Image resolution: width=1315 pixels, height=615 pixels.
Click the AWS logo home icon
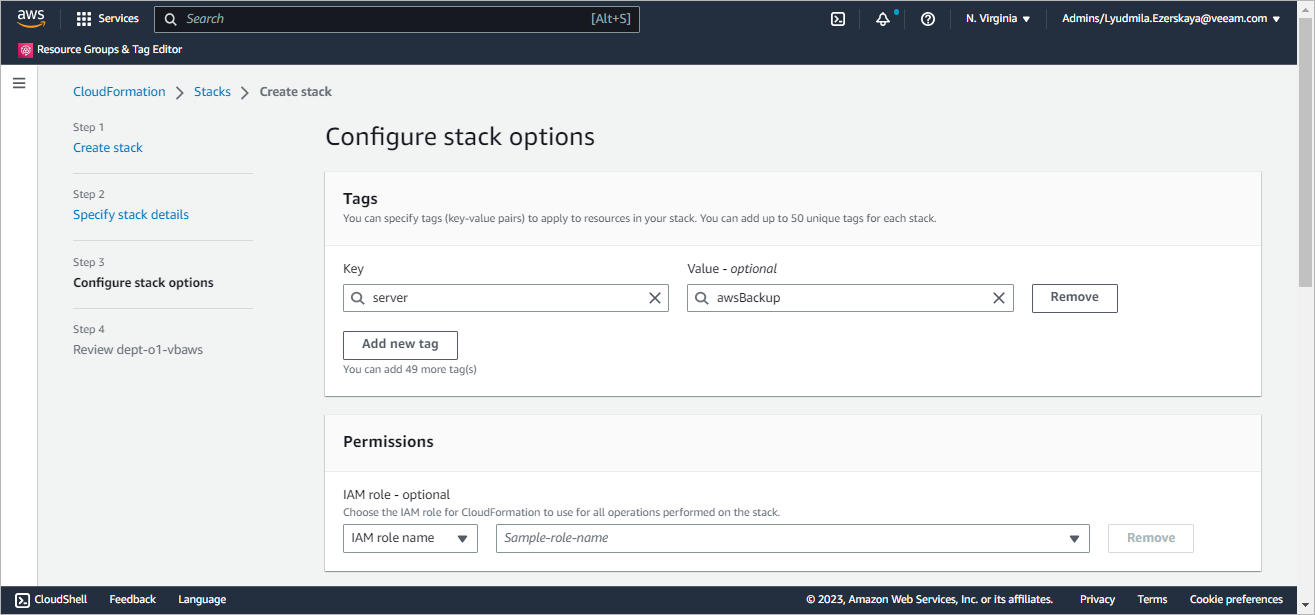pyautogui.click(x=31, y=19)
